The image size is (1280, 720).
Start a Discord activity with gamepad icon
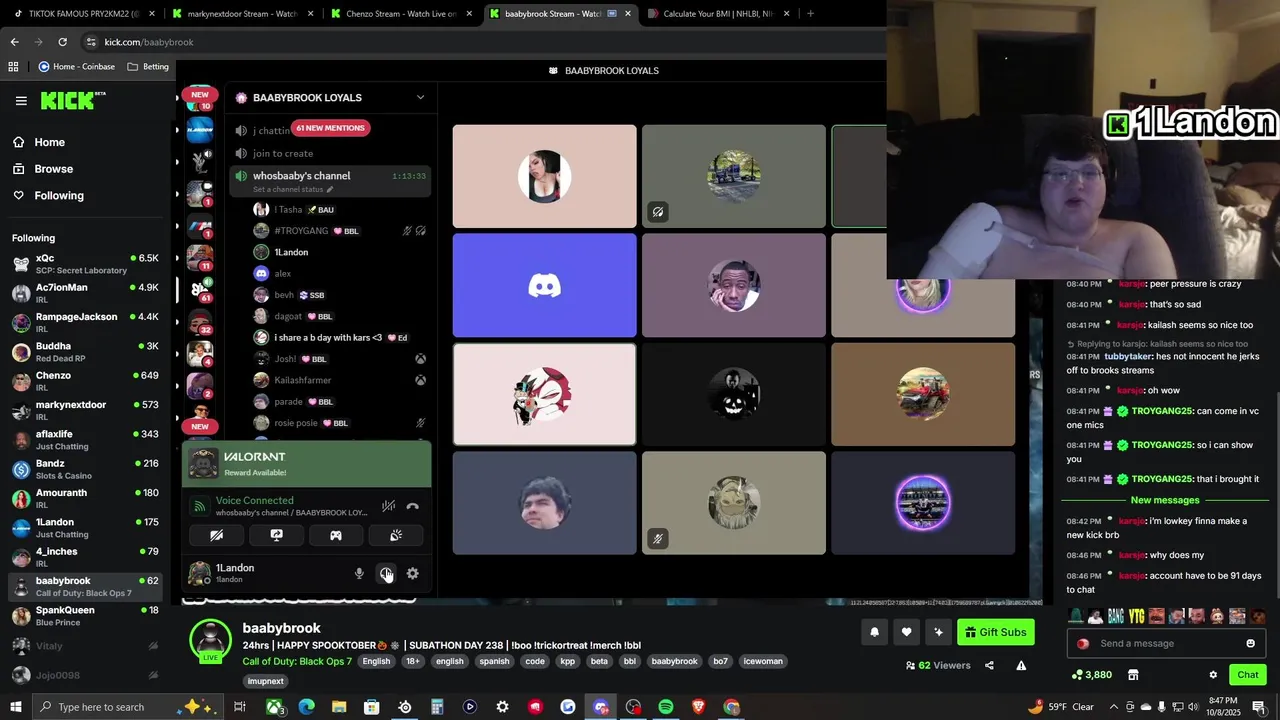coord(336,536)
